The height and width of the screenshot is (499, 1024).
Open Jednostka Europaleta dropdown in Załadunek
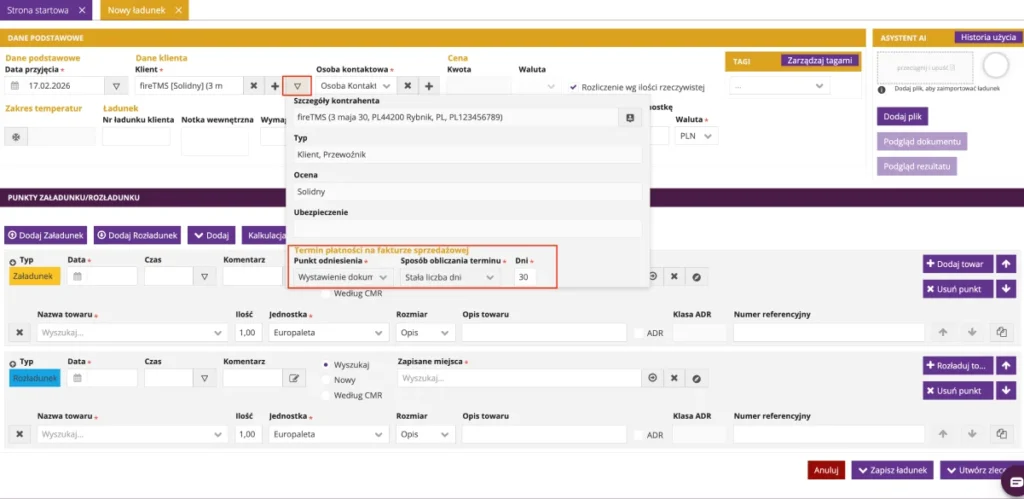[x=328, y=332]
